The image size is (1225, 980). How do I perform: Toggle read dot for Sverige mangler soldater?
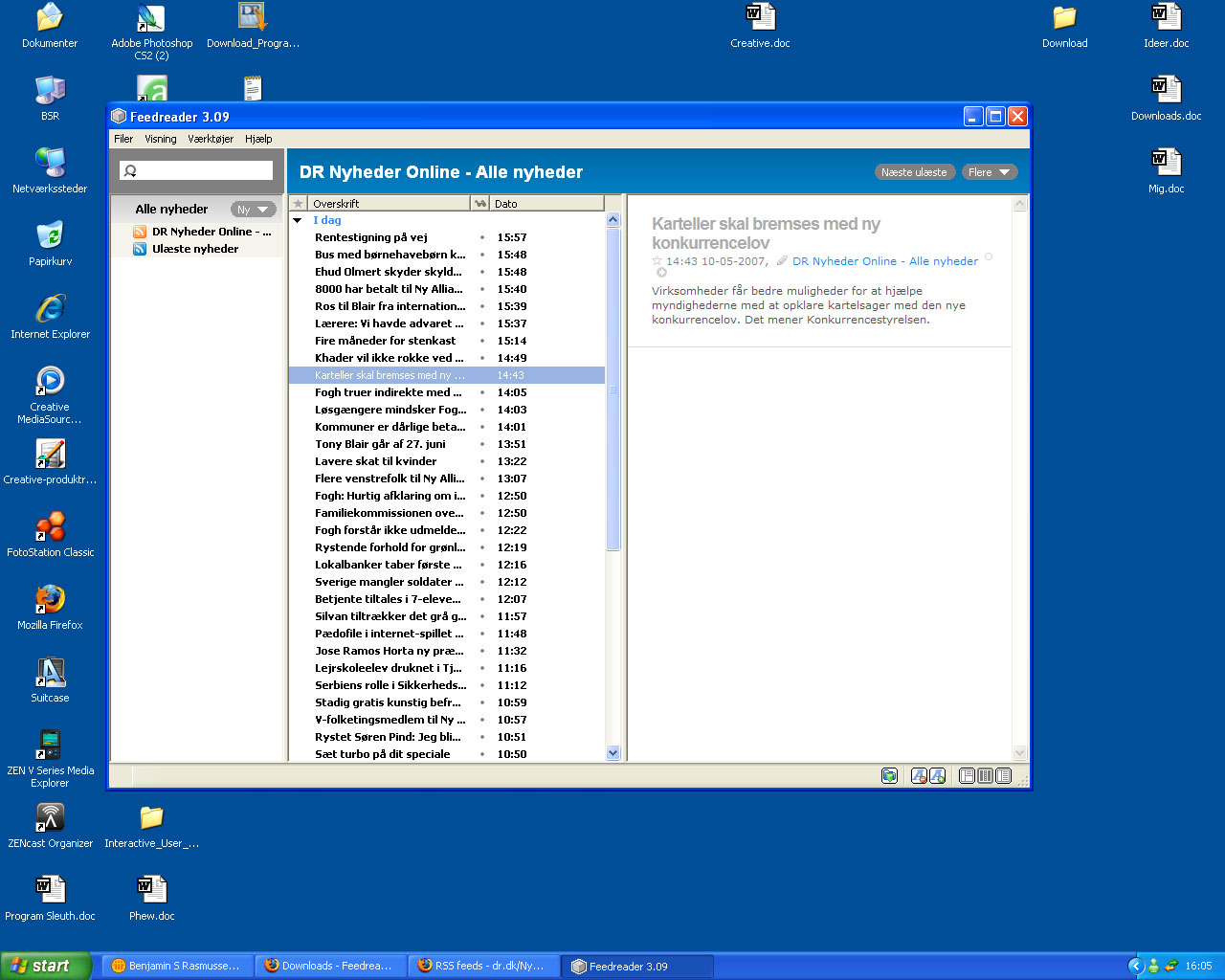click(481, 582)
